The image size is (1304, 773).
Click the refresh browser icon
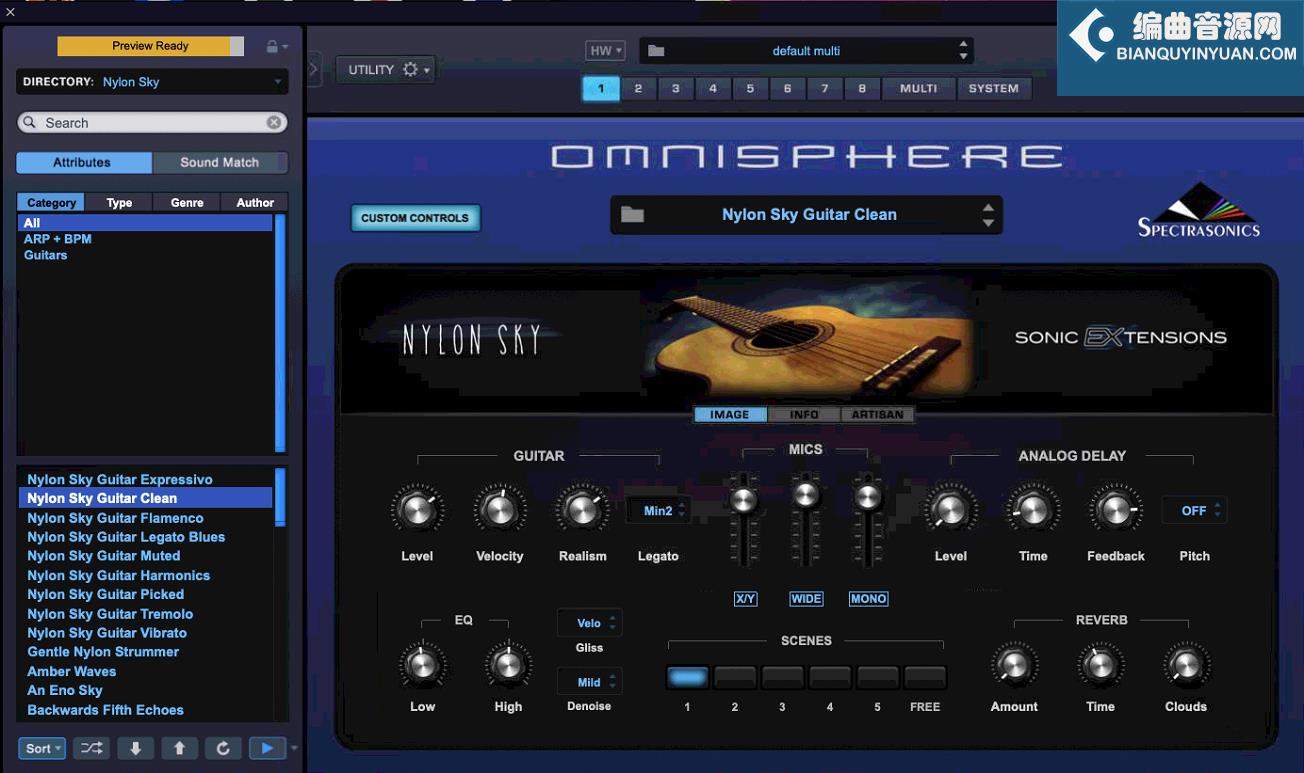(223, 748)
